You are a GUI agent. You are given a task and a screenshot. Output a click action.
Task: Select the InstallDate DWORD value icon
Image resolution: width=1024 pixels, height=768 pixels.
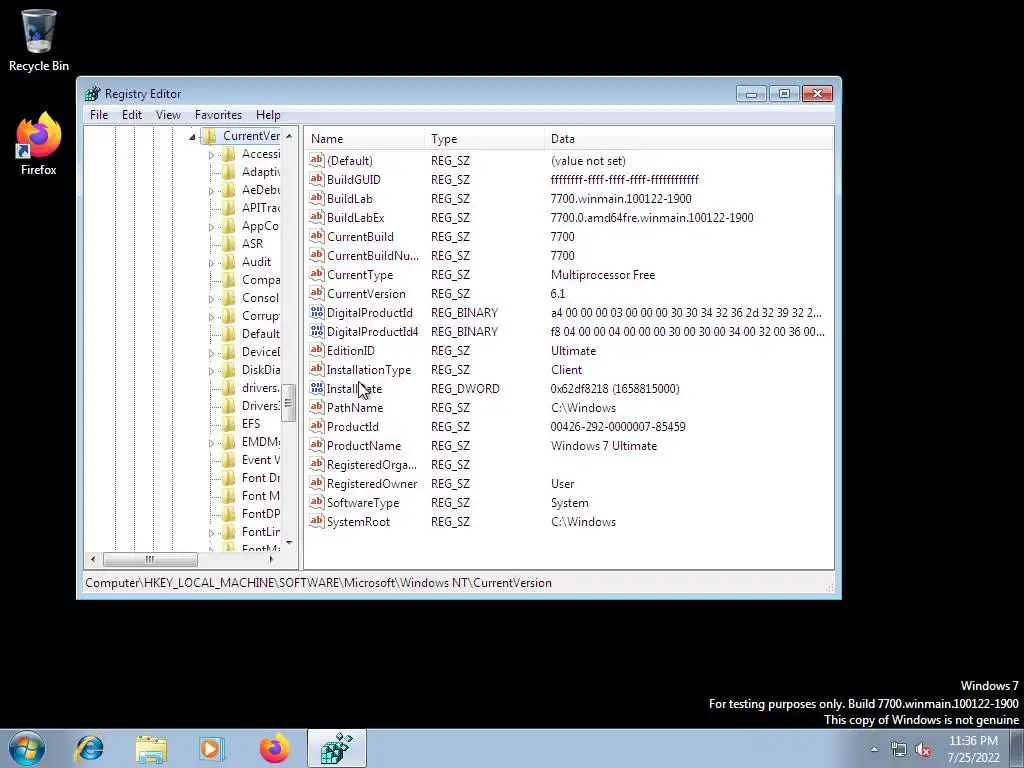[317, 388]
